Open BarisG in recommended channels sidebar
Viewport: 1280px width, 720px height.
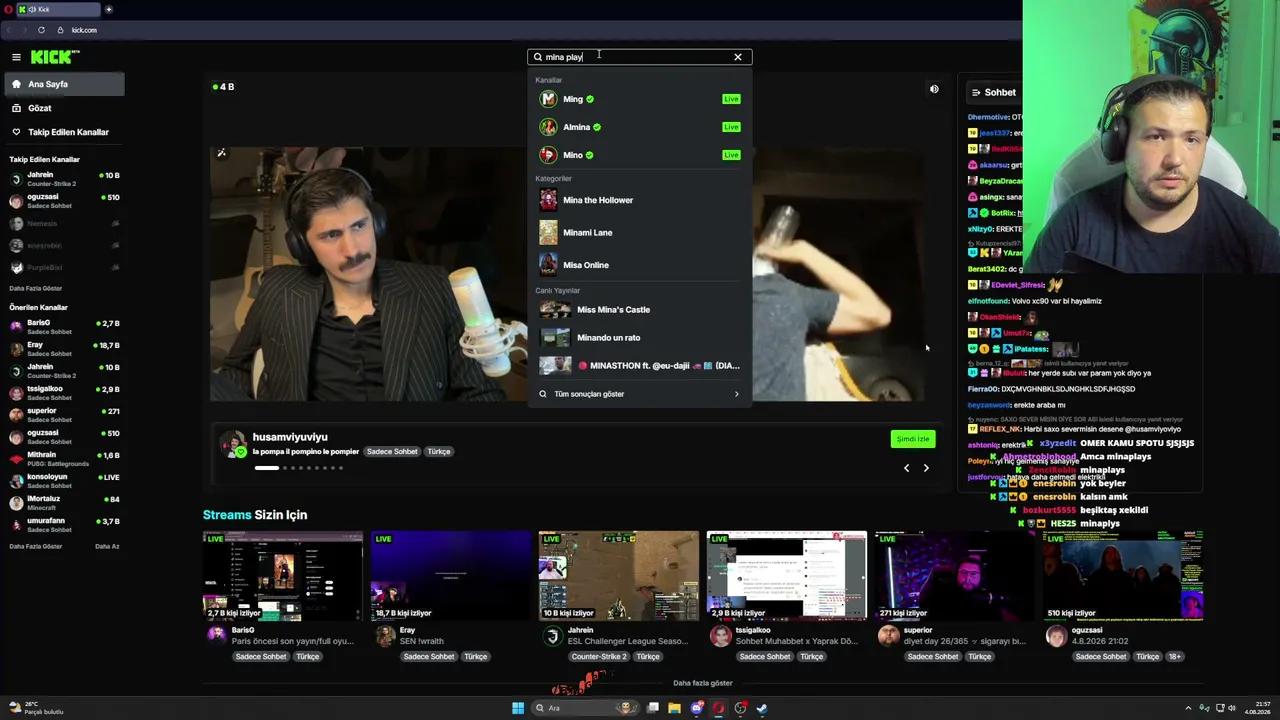[x=64, y=327]
